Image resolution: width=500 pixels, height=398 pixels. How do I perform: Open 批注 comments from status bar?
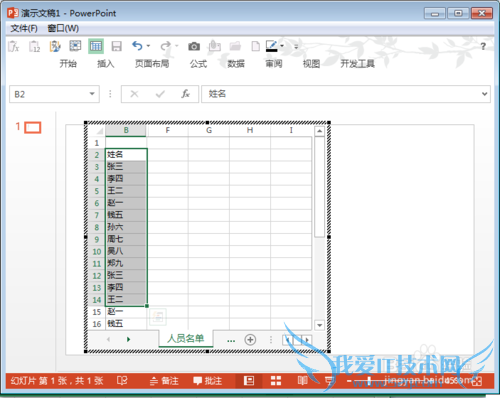pyautogui.click(x=208, y=380)
